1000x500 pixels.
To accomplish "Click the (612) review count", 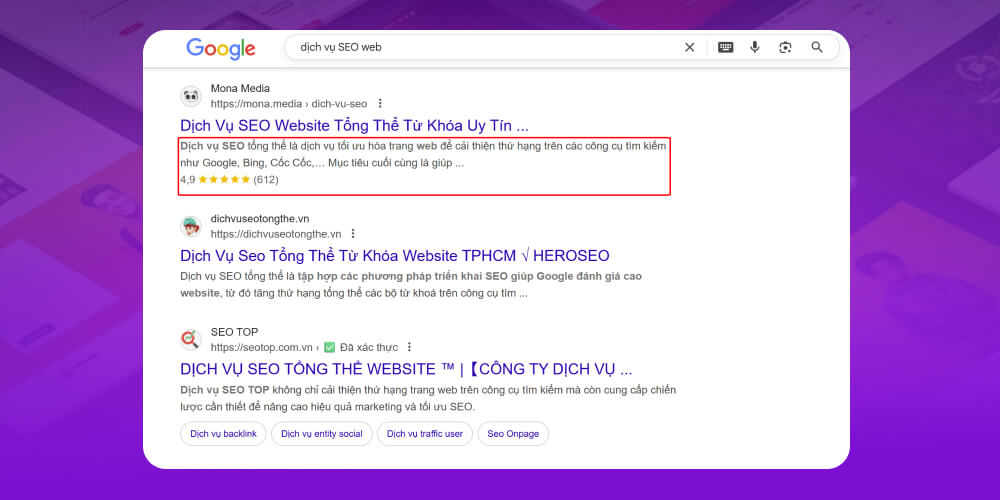I will click(266, 180).
